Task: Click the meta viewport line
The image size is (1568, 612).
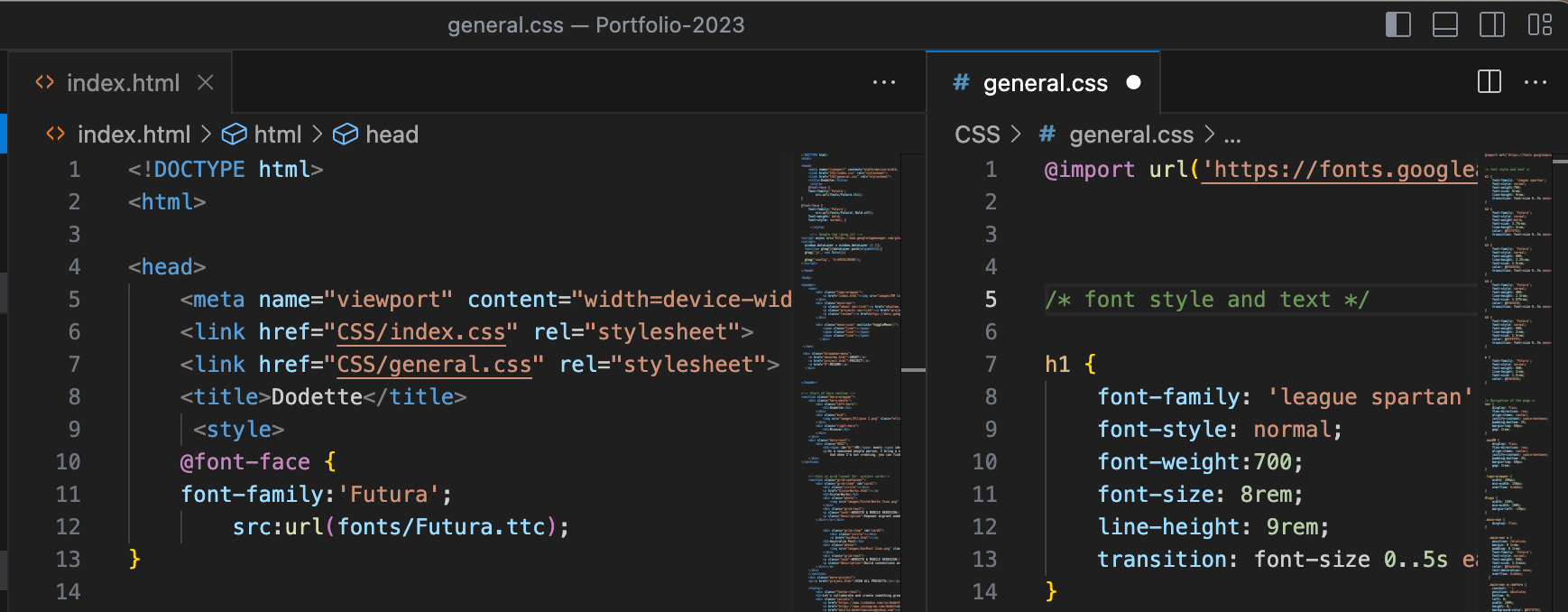Action: coord(486,300)
